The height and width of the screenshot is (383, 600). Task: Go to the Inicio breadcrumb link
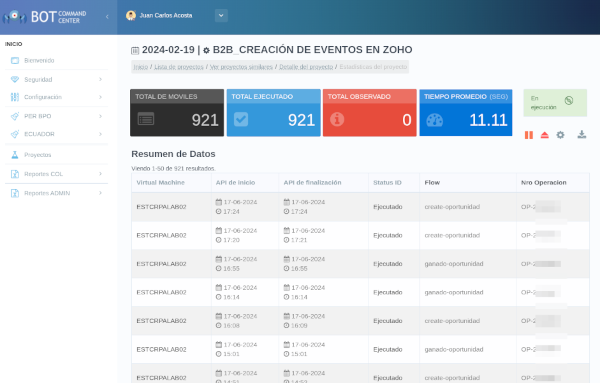140,67
